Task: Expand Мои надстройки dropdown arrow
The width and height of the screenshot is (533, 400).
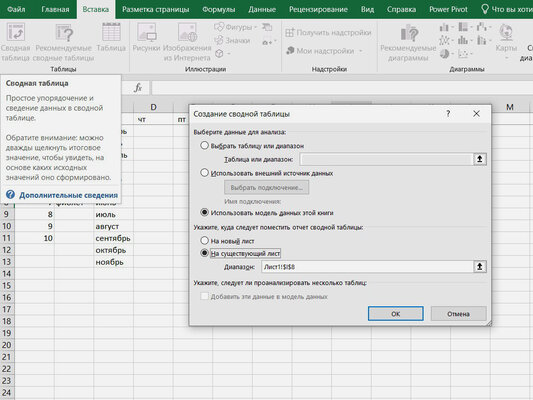Action: [x=361, y=51]
